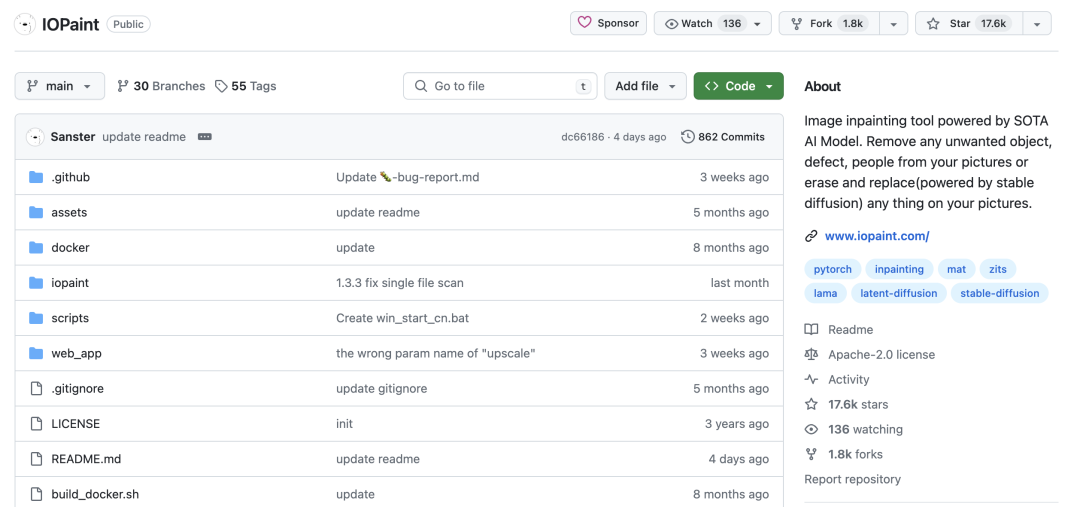Select the zits topic tag
Viewport: 1080px width, 507px height.
pos(997,269)
